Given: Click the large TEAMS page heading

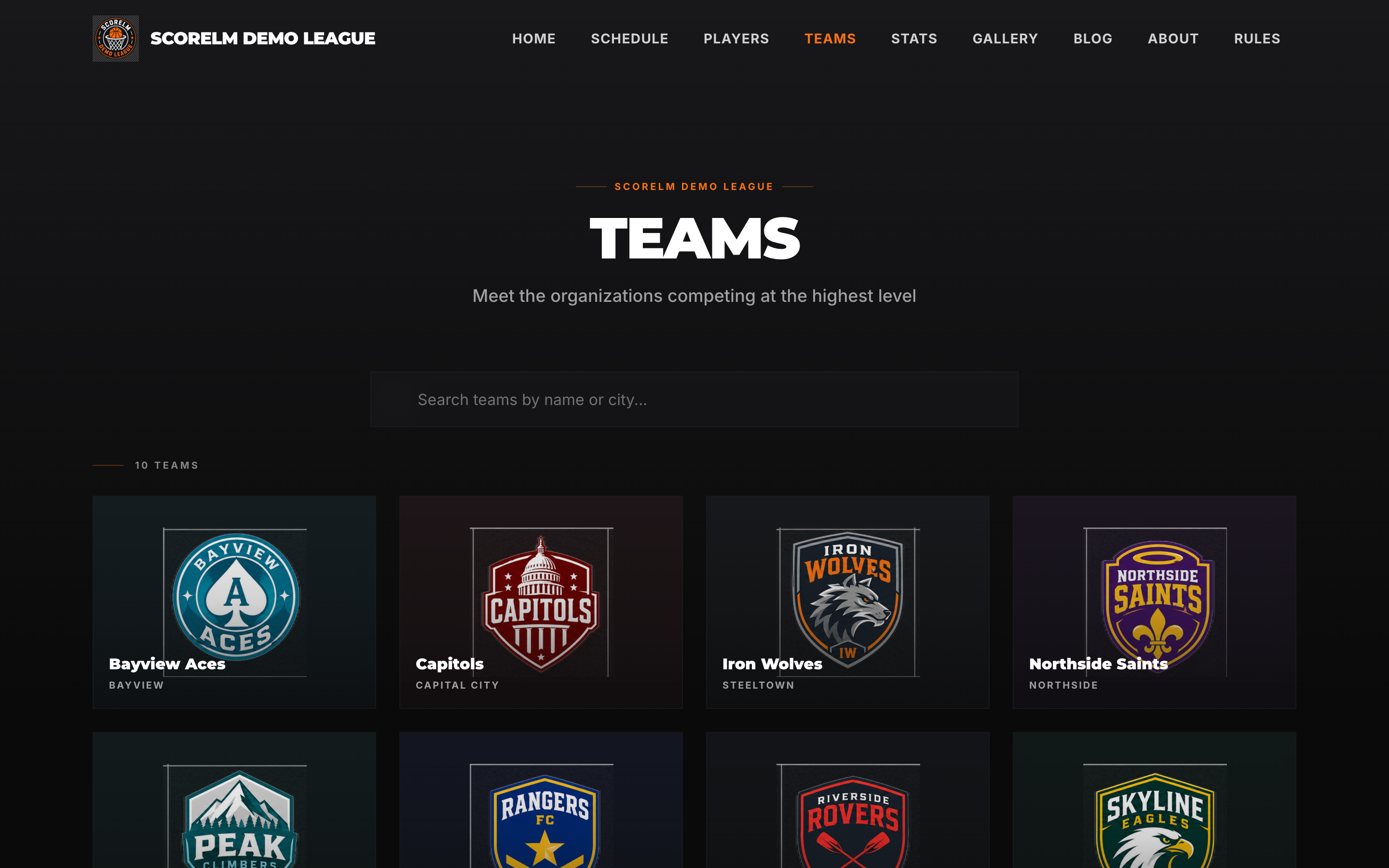Looking at the screenshot, I should [x=694, y=238].
